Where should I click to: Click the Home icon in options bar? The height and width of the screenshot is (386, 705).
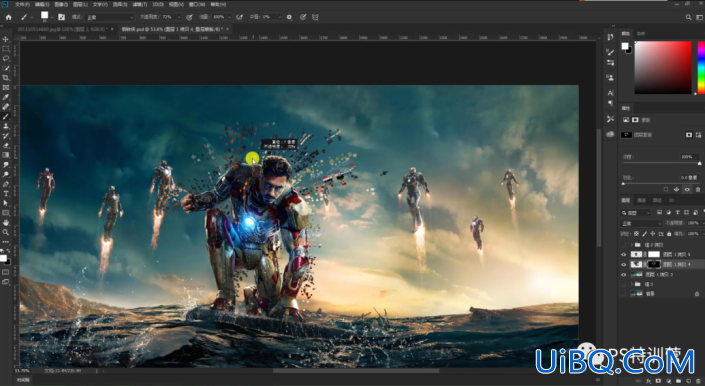[9, 17]
